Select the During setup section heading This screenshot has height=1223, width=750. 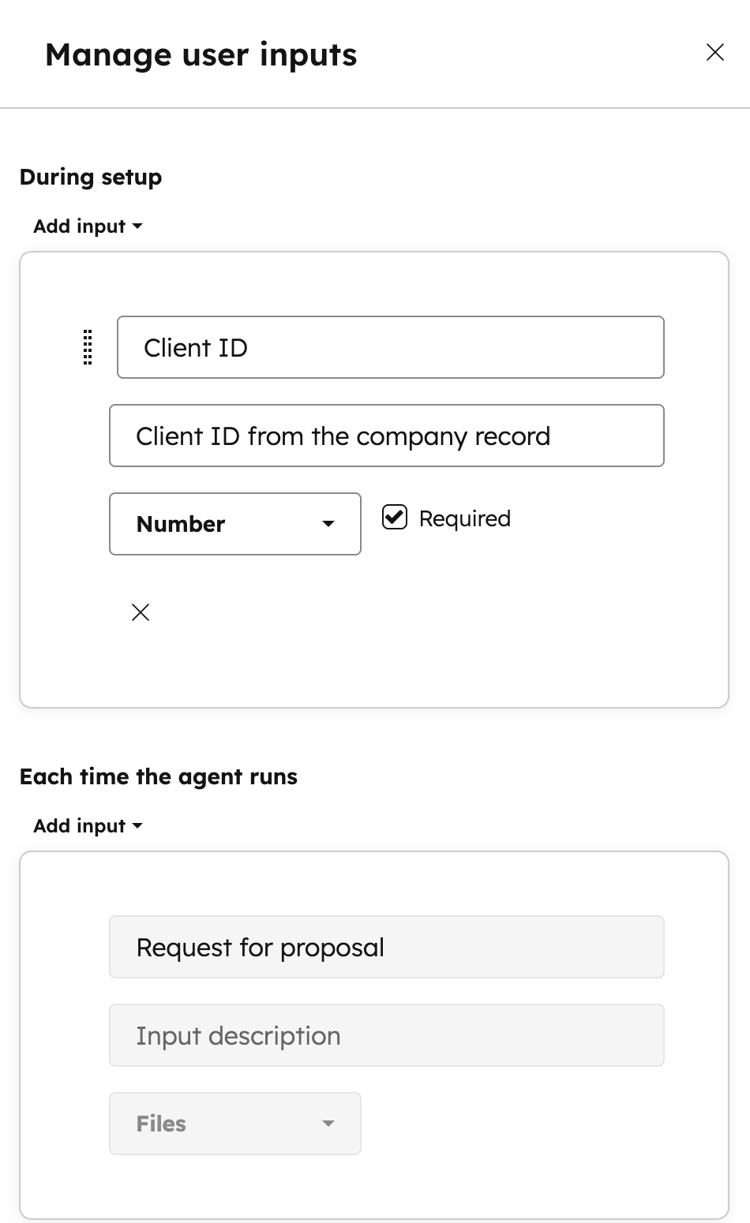[x=90, y=177]
